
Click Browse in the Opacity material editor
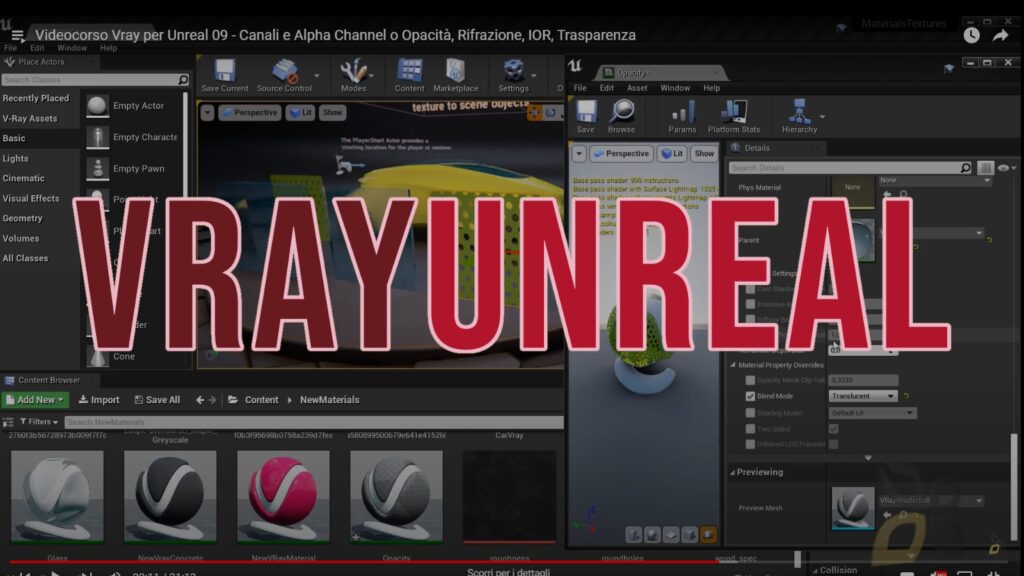pyautogui.click(x=621, y=117)
